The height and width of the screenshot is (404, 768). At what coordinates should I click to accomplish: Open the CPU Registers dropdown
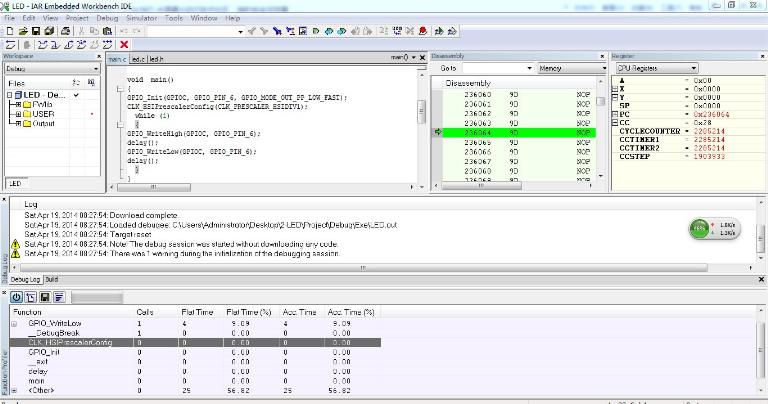(694, 68)
